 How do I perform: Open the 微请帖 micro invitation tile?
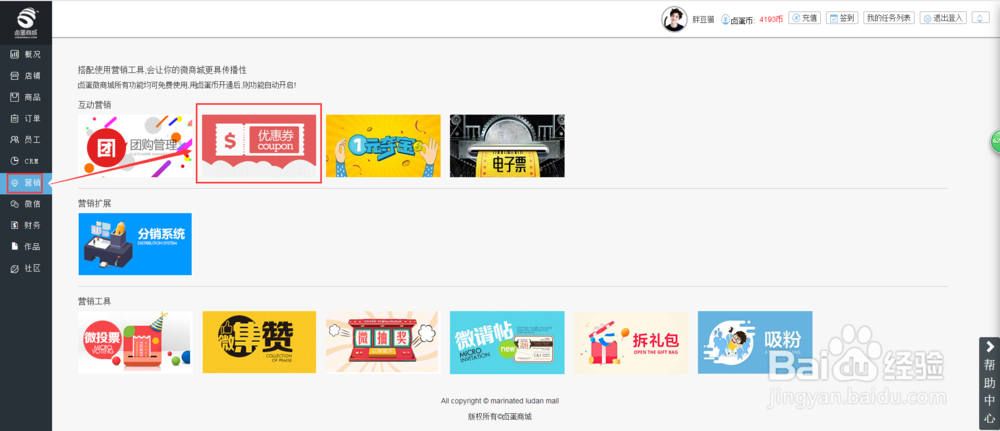[507, 342]
